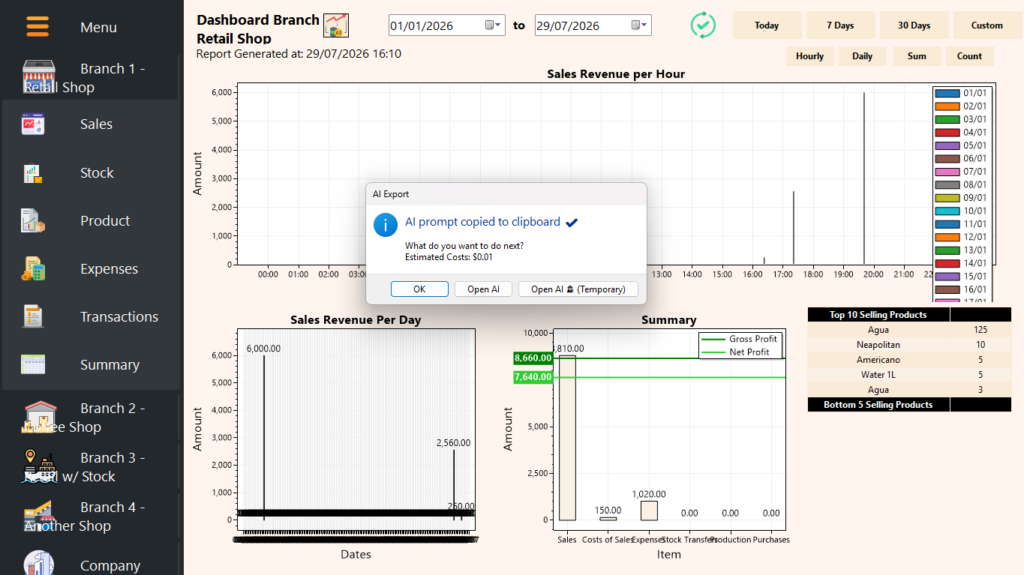Click the start date field 01/01/2026

pos(447,25)
